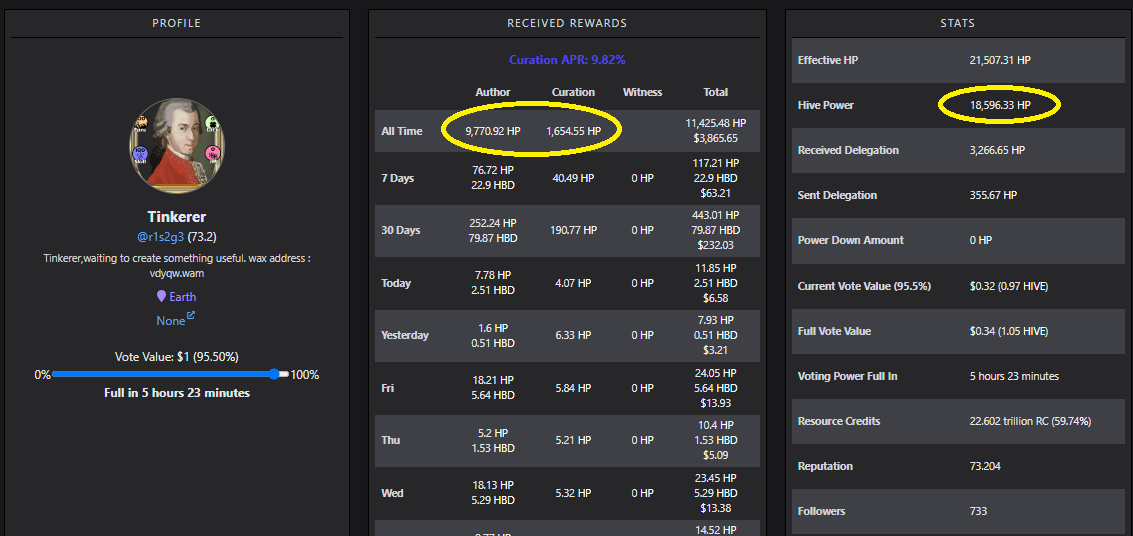Click the 4.07 HP Today curation value
The image size is (1133, 536).
click(574, 283)
